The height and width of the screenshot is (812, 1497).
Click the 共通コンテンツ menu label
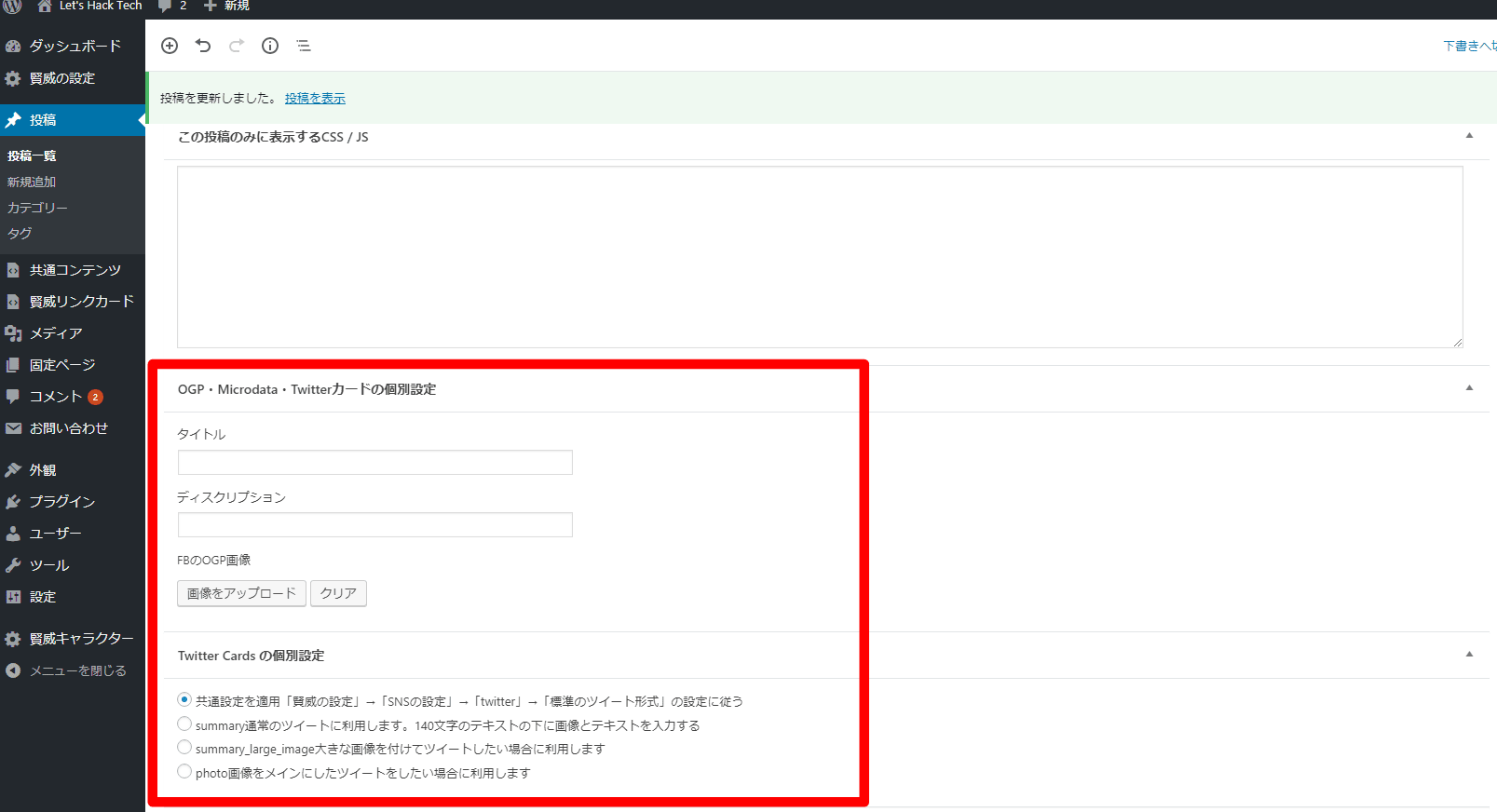click(75, 270)
